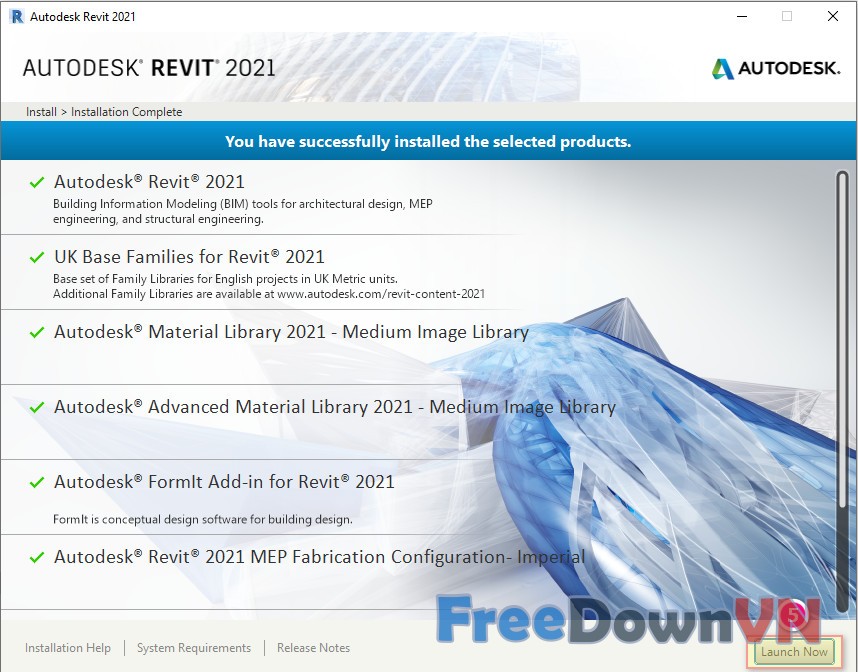The width and height of the screenshot is (858, 672).
Task: Select the FormIt Add-in for Revit title
Action: [x=224, y=482]
